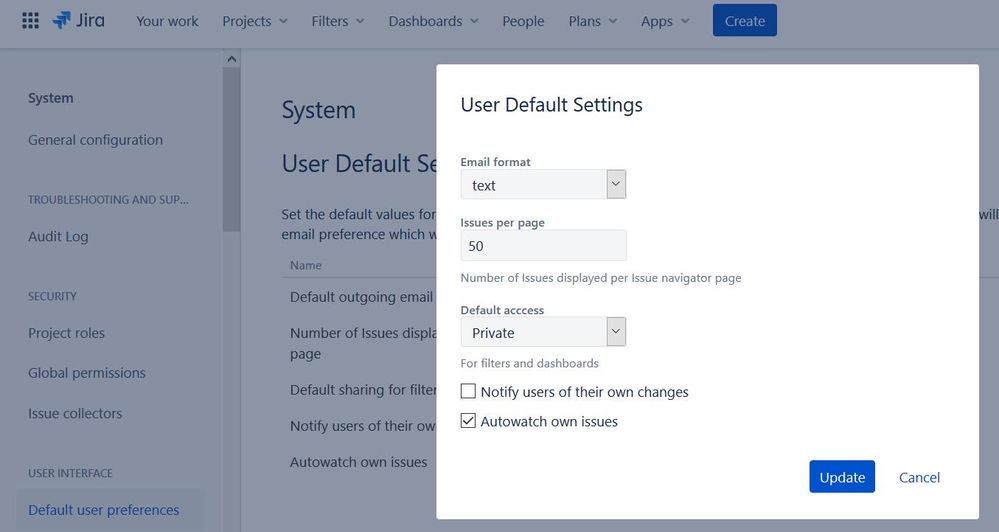Expand the Filters menu
999x532 pixels.
338,21
